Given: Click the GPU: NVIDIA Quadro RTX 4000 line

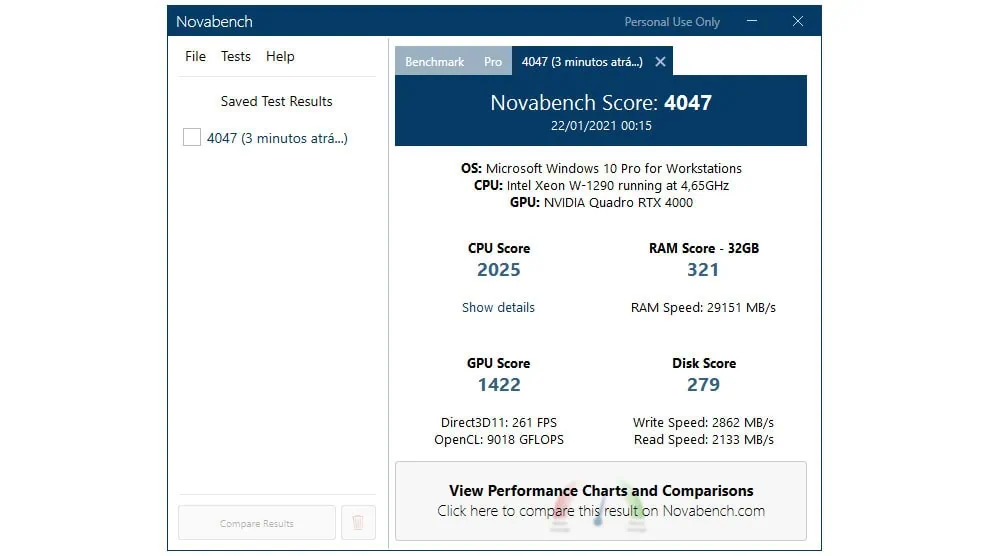Looking at the screenshot, I should [x=601, y=203].
